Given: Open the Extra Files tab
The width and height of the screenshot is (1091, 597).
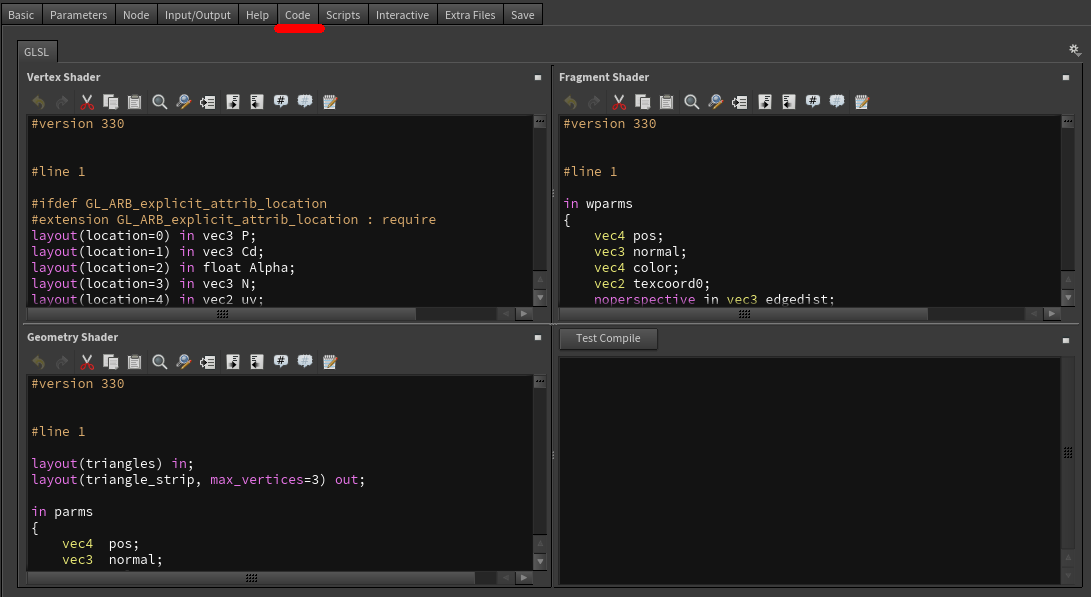Looking at the screenshot, I should [470, 15].
